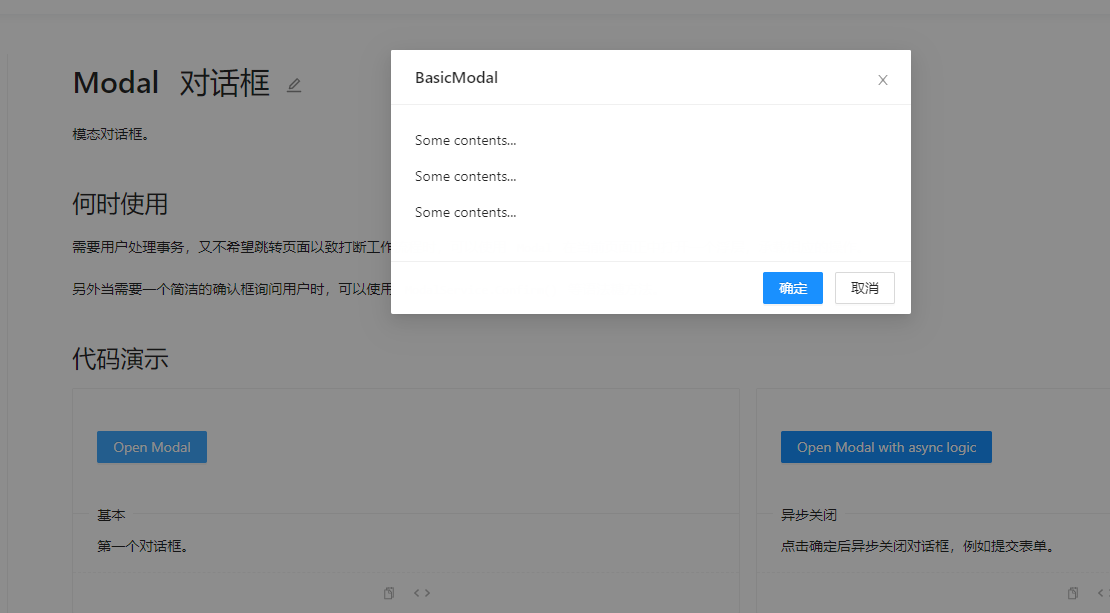Click the first Some contents line
This screenshot has height=613, width=1110.
pos(465,140)
